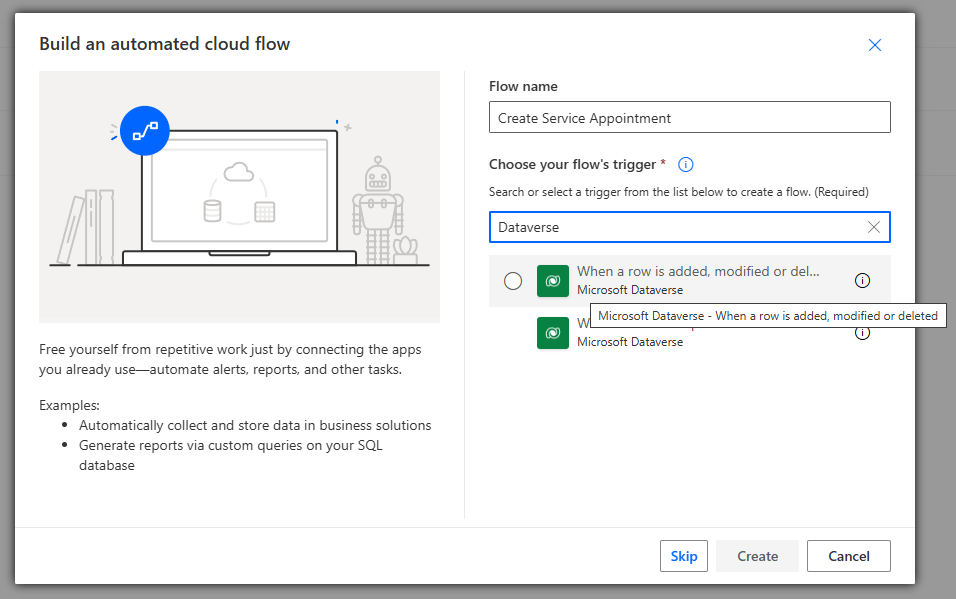The width and height of the screenshot is (956, 599).
Task: Click 'Microsoft Dataverse' label of second trigger
Action: (630, 342)
